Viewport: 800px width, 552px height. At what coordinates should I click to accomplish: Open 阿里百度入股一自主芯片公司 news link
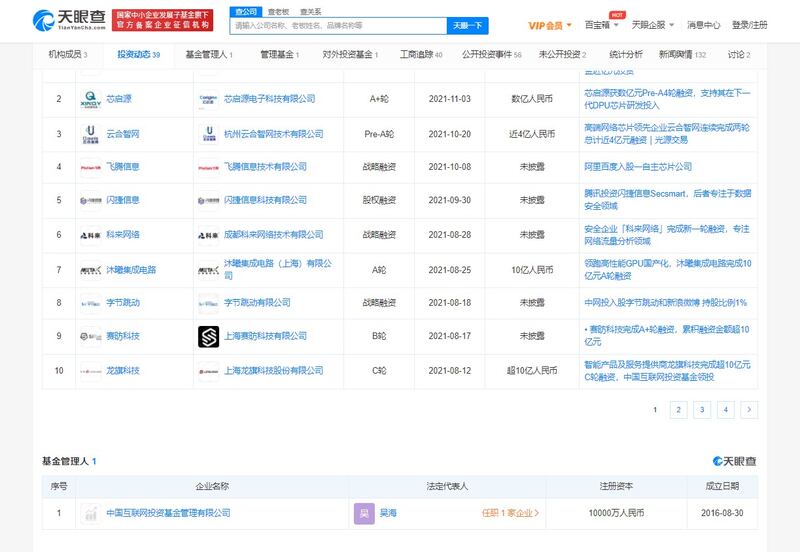click(638, 167)
